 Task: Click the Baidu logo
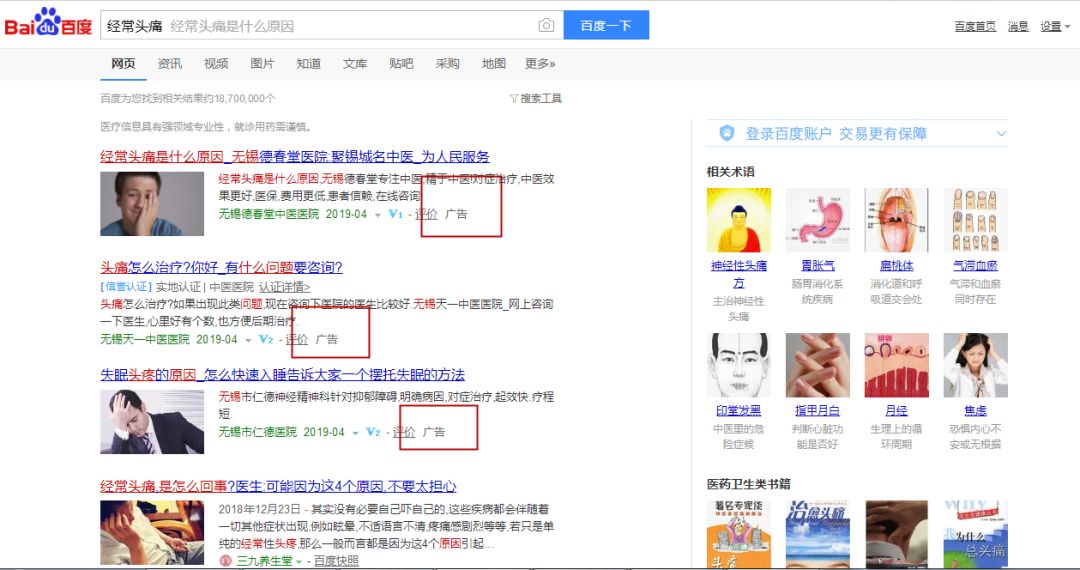point(48,24)
